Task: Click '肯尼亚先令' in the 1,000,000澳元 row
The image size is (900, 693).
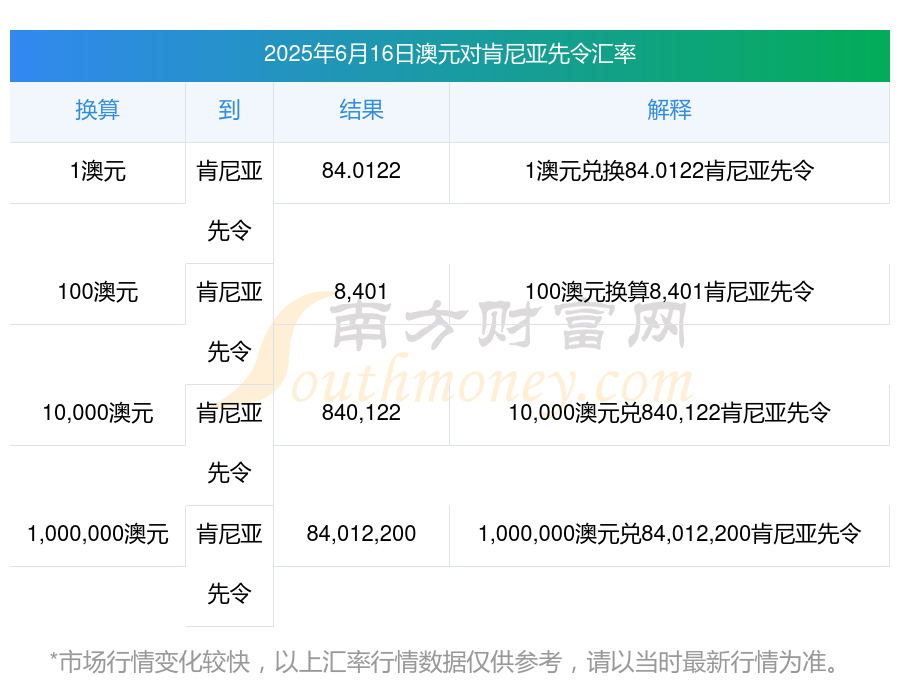Action: pyautogui.click(x=229, y=564)
